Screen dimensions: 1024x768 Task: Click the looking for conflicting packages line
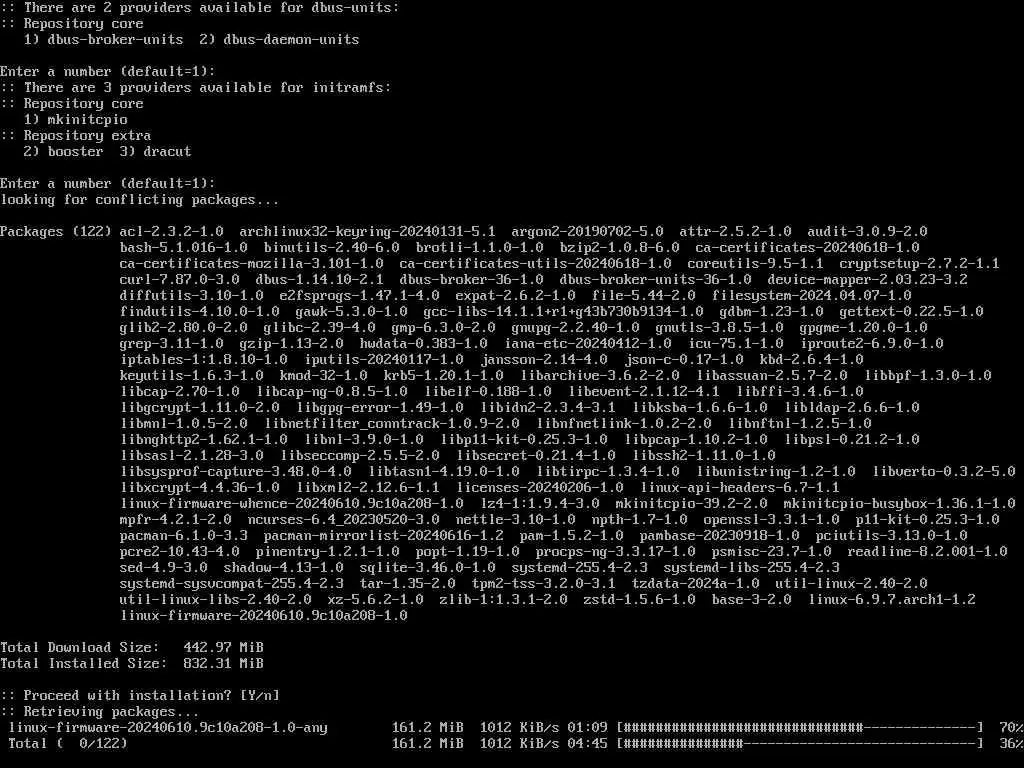click(139, 200)
